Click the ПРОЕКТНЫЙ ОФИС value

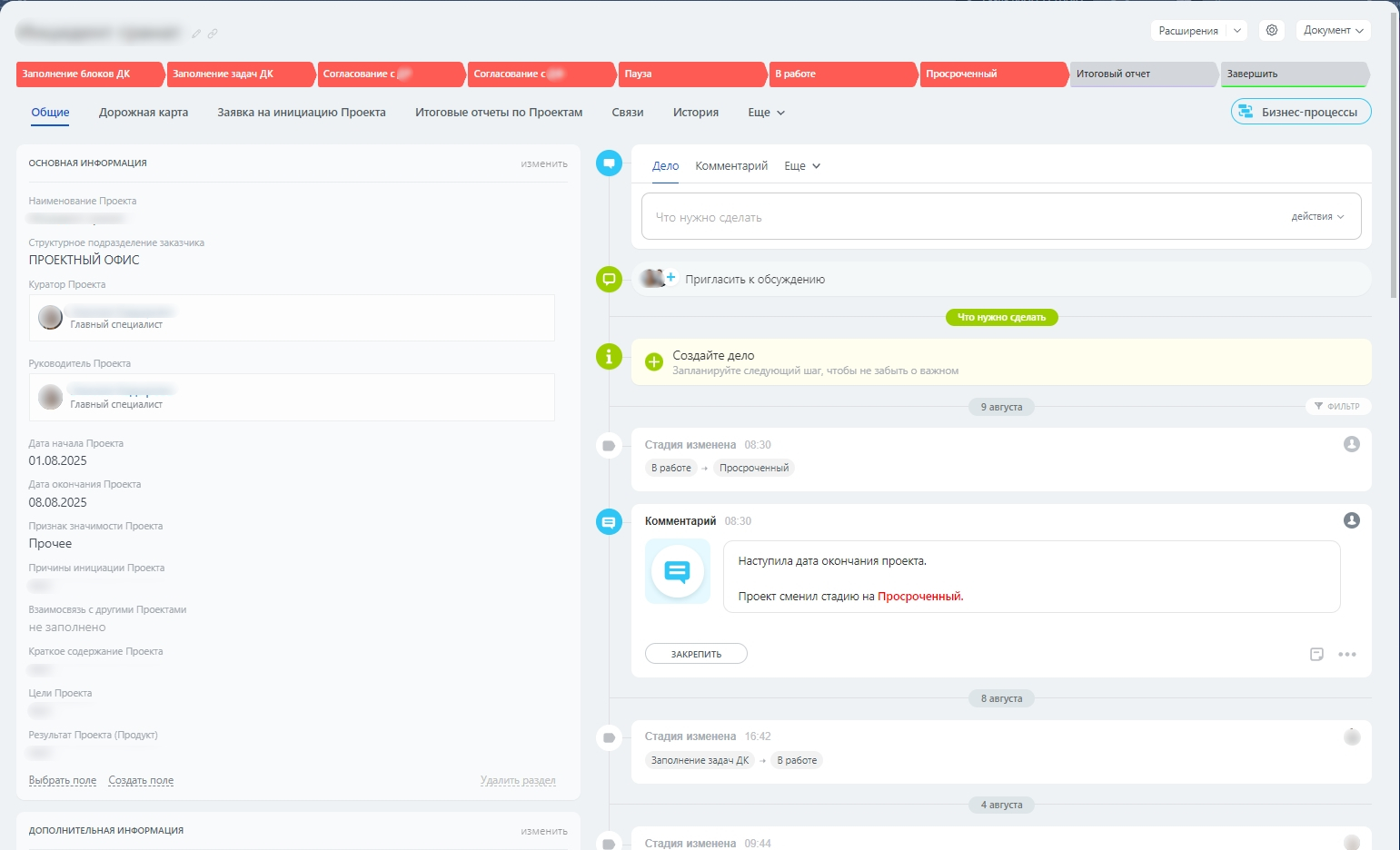84,260
